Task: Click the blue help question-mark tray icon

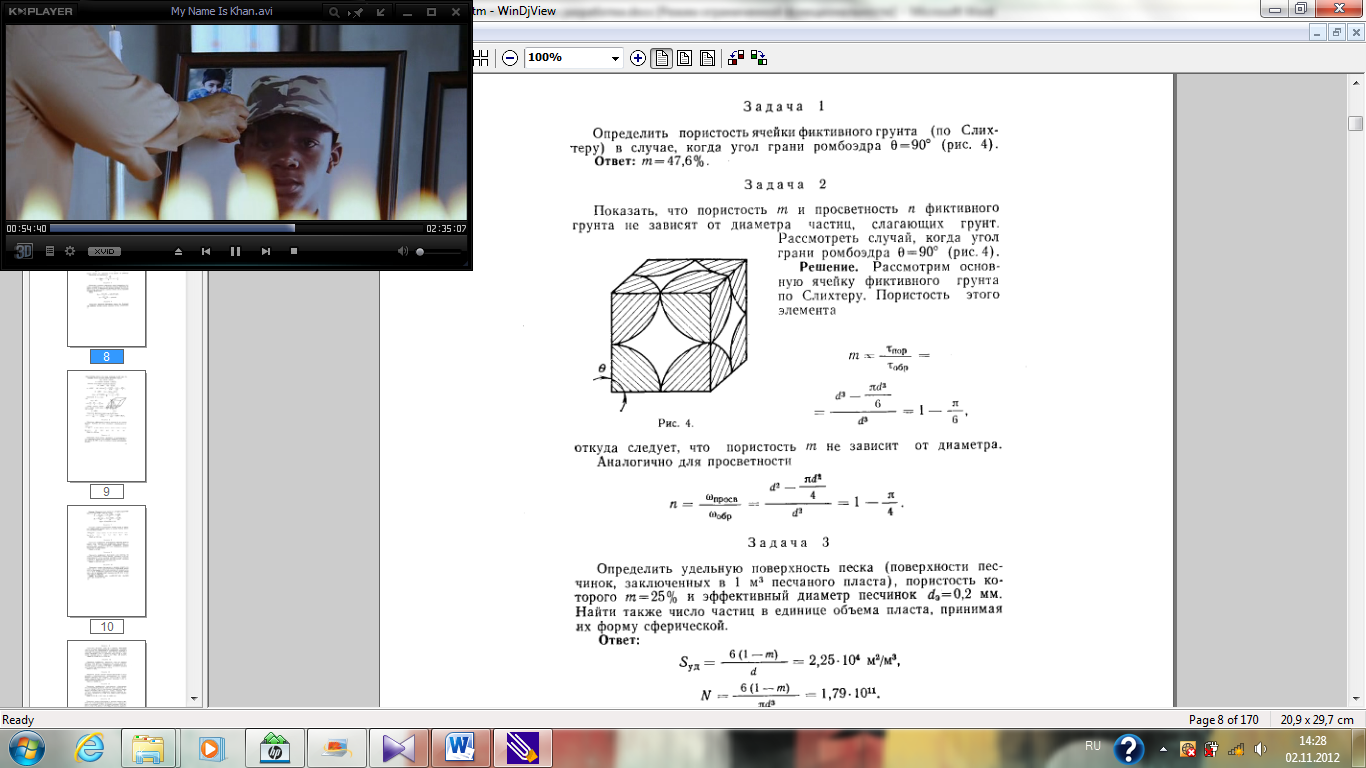Action: pyautogui.click(x=1129, y=749)
